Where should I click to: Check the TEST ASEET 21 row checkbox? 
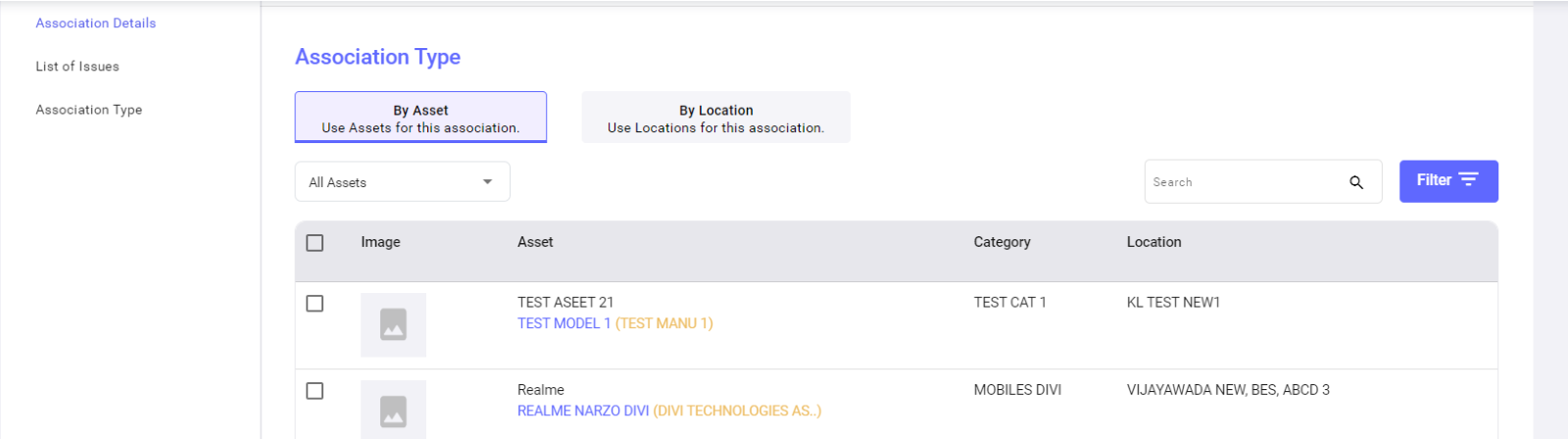click(315, 304)
